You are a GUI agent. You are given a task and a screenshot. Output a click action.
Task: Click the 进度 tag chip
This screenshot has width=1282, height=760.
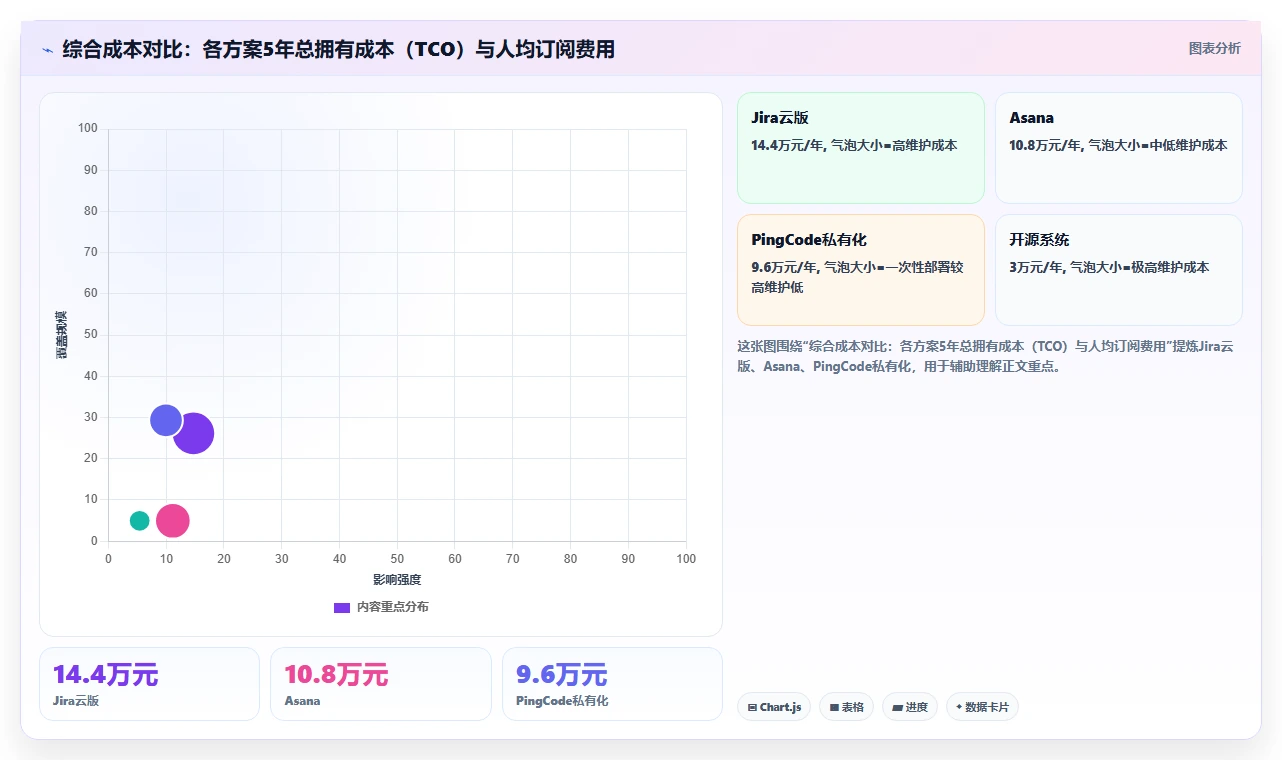coord(910,707)
